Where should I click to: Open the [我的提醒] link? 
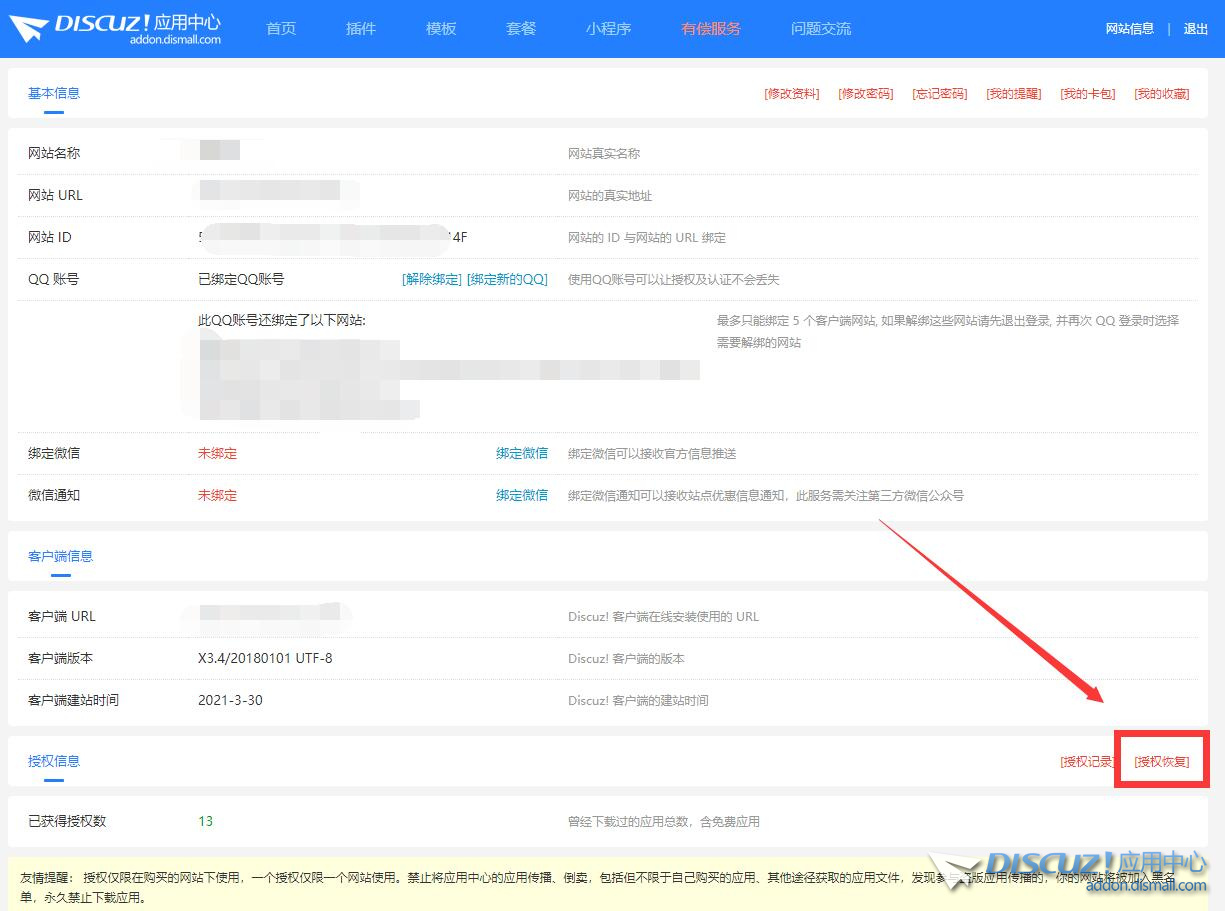(x=1014, y=94)
